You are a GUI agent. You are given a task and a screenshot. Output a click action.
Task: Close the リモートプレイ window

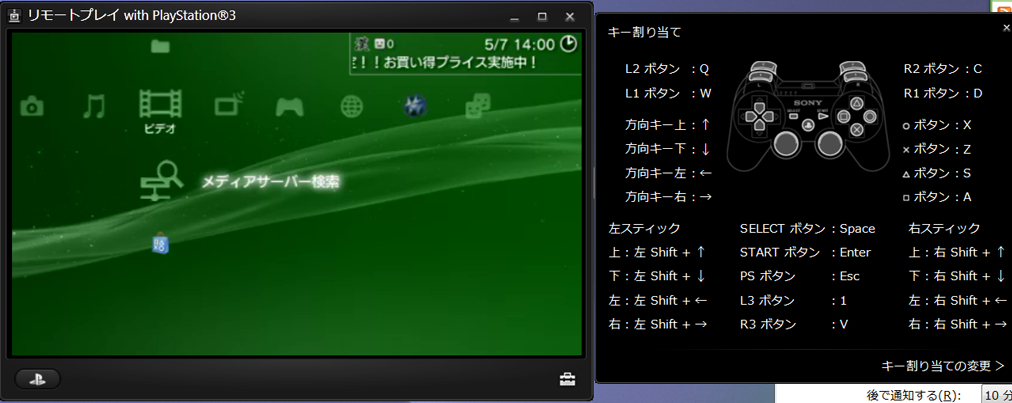pos(570,16)
